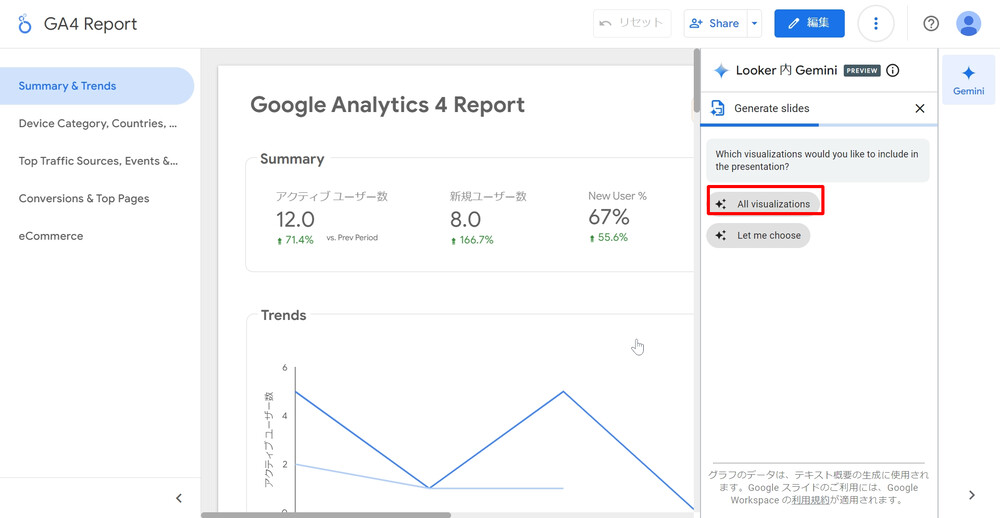Go to Device Category, Countries page
The width and height of the screenshot is (1000, 518).
[x=97, y=124]
